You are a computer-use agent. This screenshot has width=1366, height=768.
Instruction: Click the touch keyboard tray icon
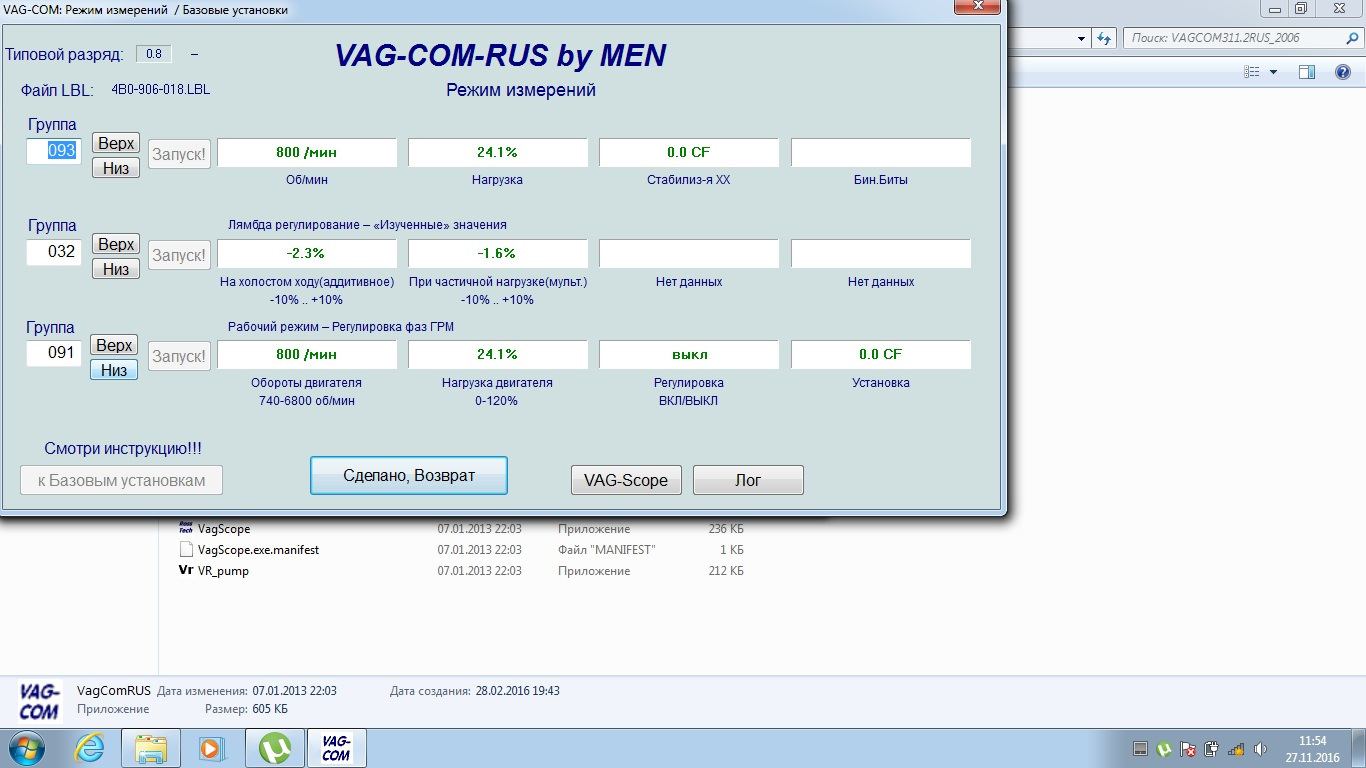[1140, 748]
